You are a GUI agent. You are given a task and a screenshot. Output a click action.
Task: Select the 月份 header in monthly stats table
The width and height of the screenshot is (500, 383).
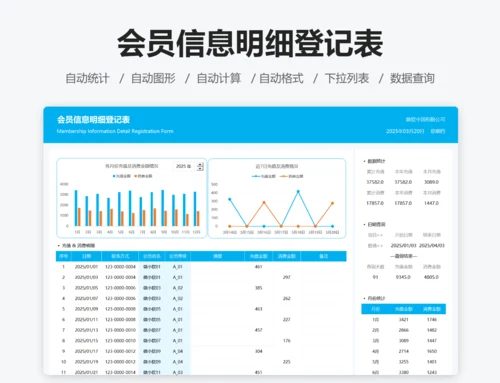tap(375, 309)
